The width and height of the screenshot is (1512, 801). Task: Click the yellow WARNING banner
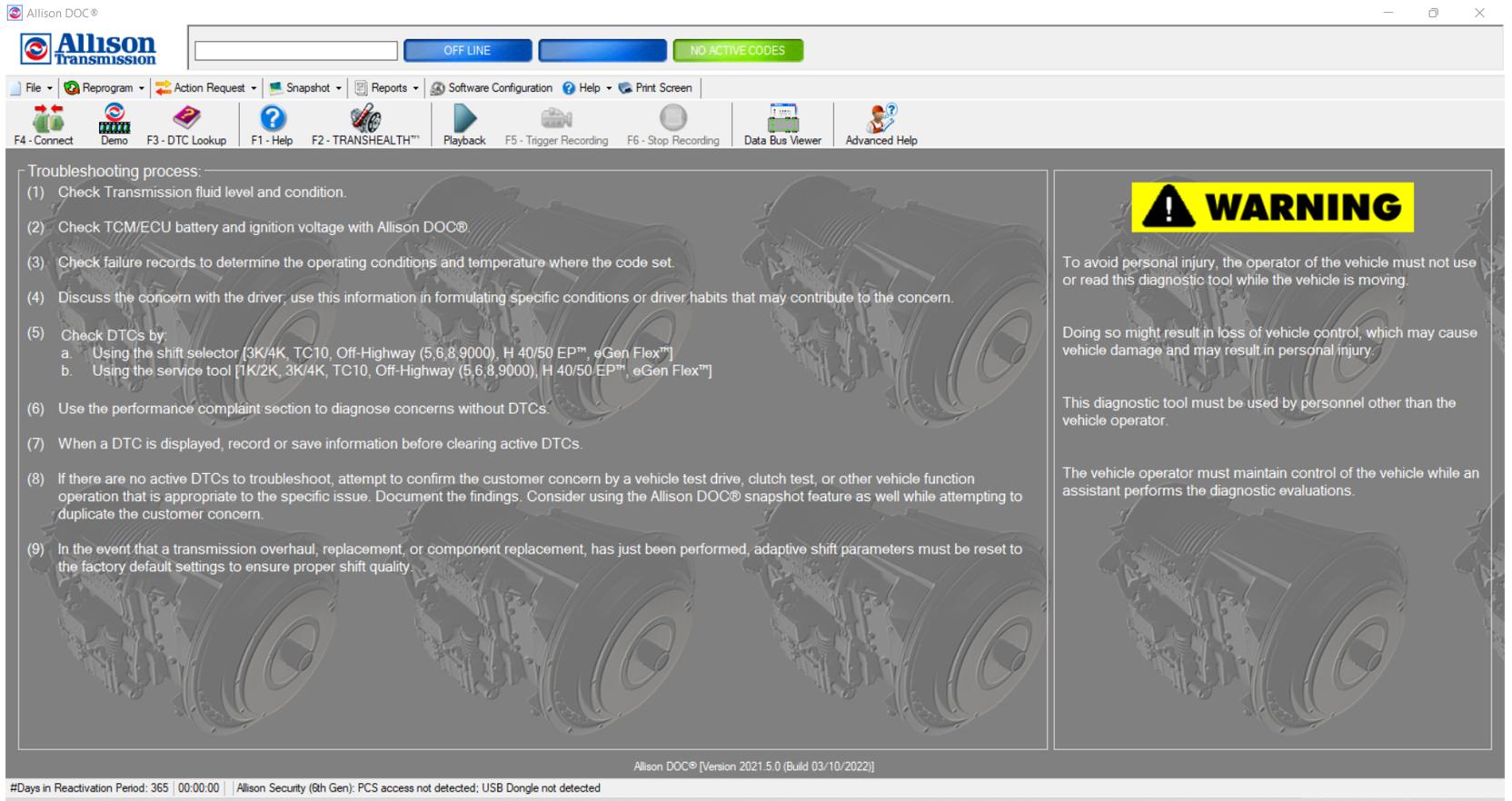[1272, 207]
